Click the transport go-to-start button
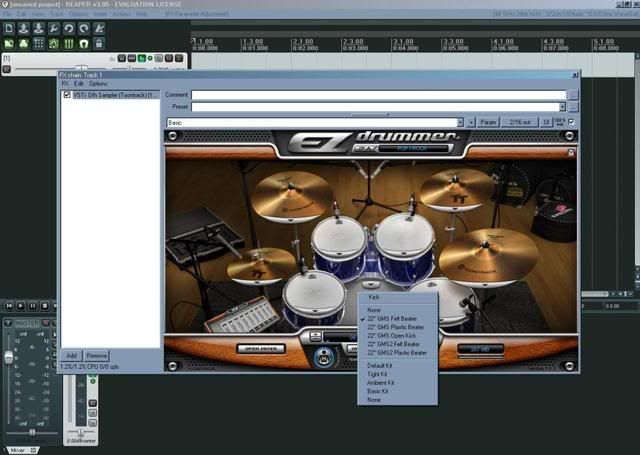 point(9,306)
